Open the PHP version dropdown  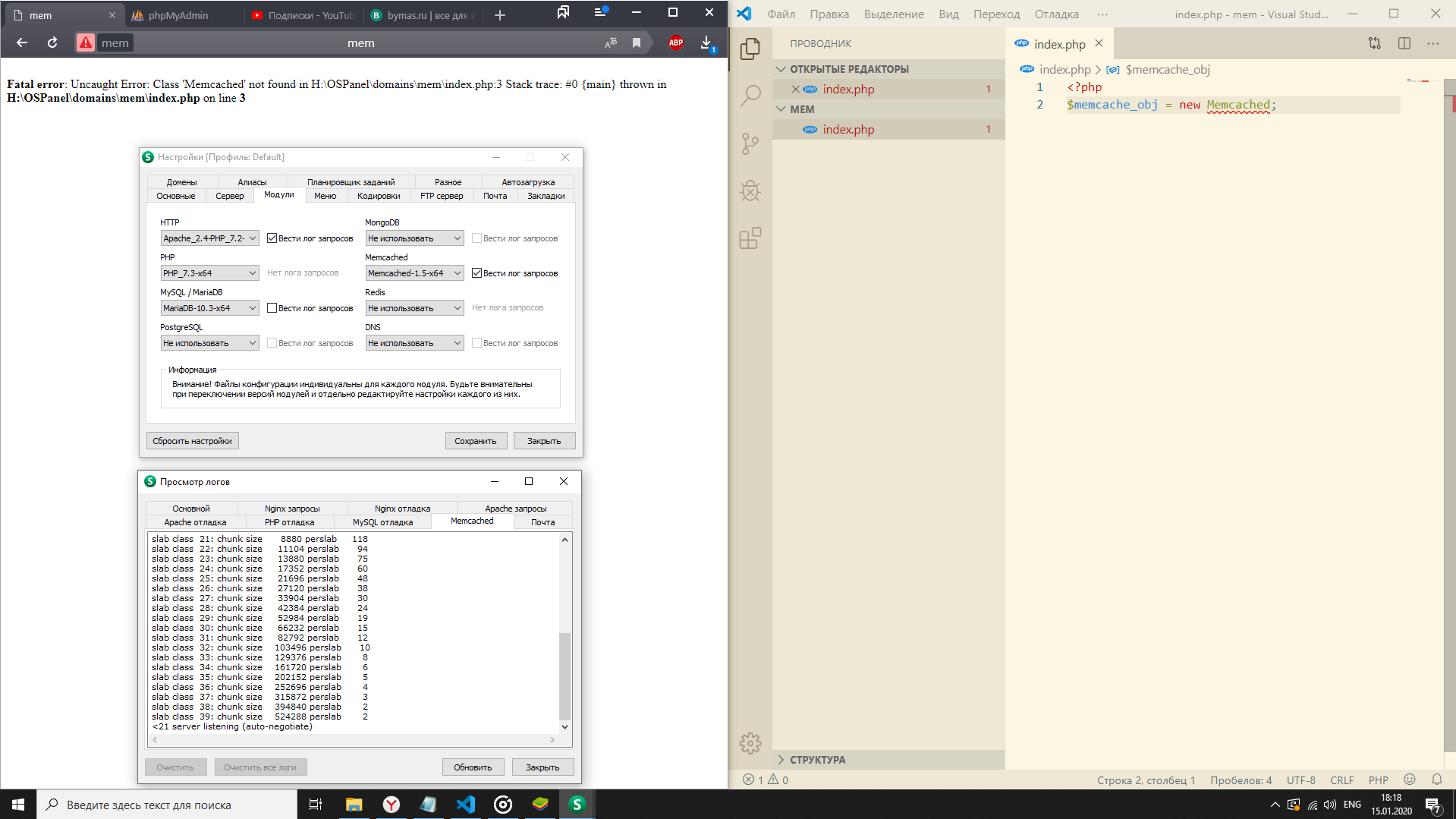(x=209, y=273)
